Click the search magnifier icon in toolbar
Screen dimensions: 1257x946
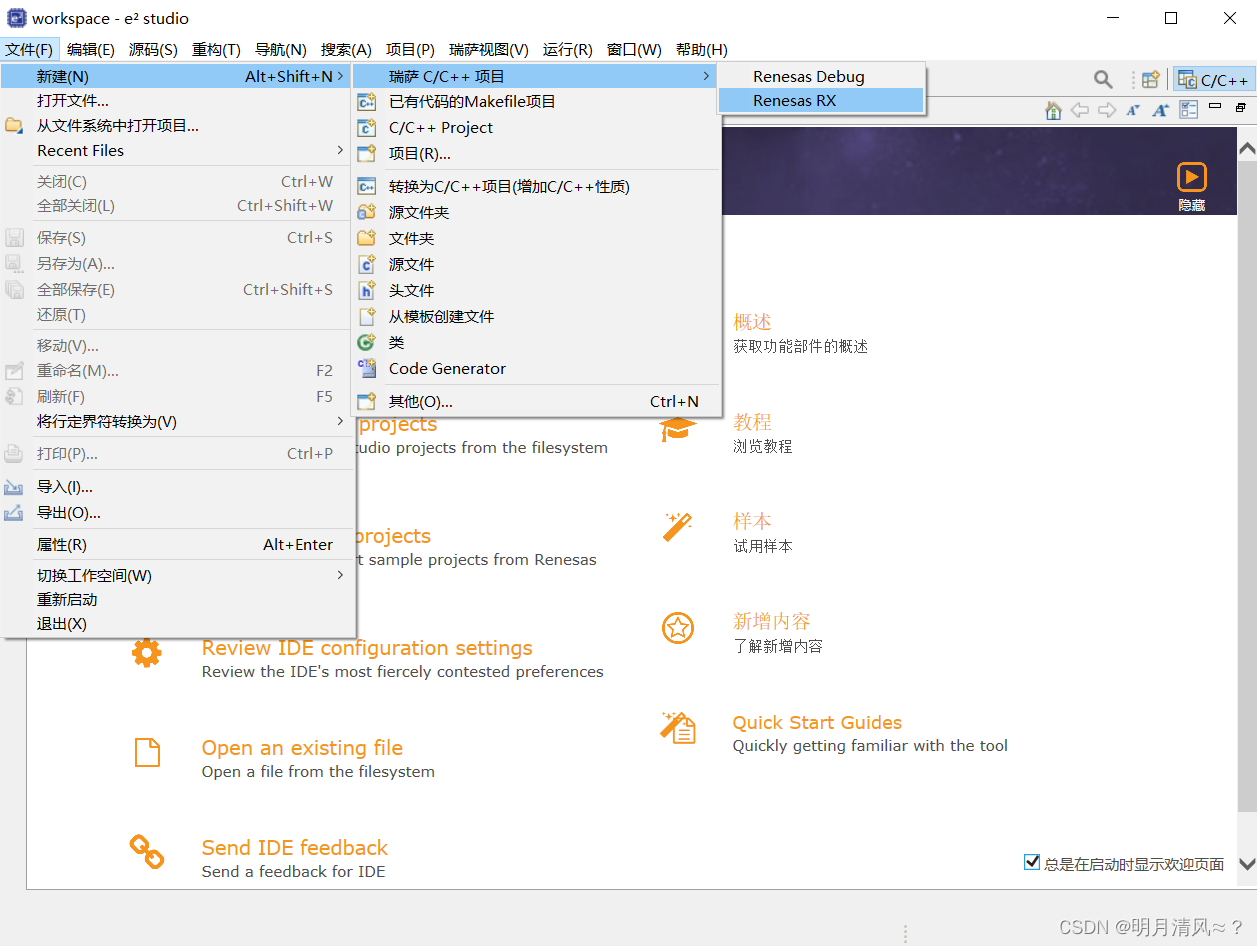(x=1103, y=79)
